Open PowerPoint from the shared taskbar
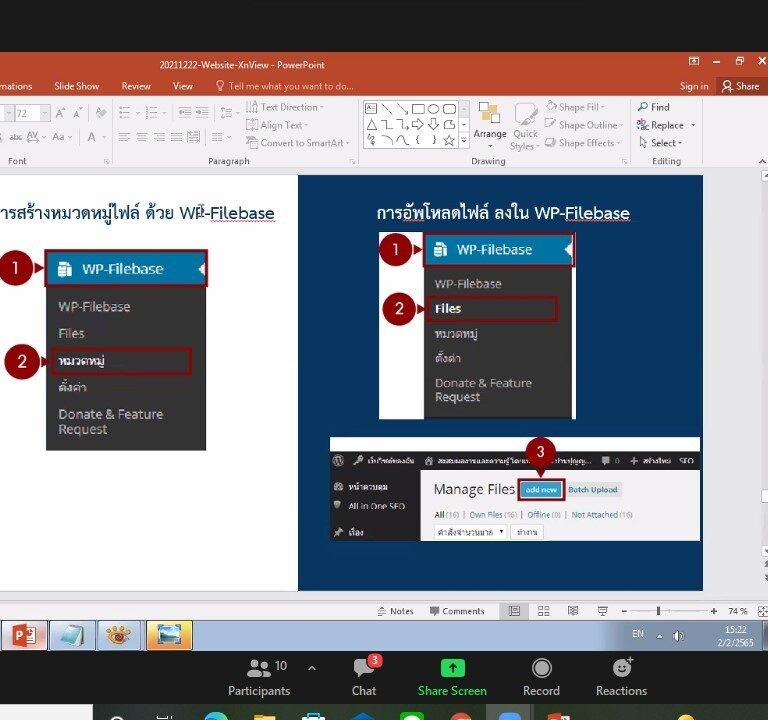 coord(24,636)
